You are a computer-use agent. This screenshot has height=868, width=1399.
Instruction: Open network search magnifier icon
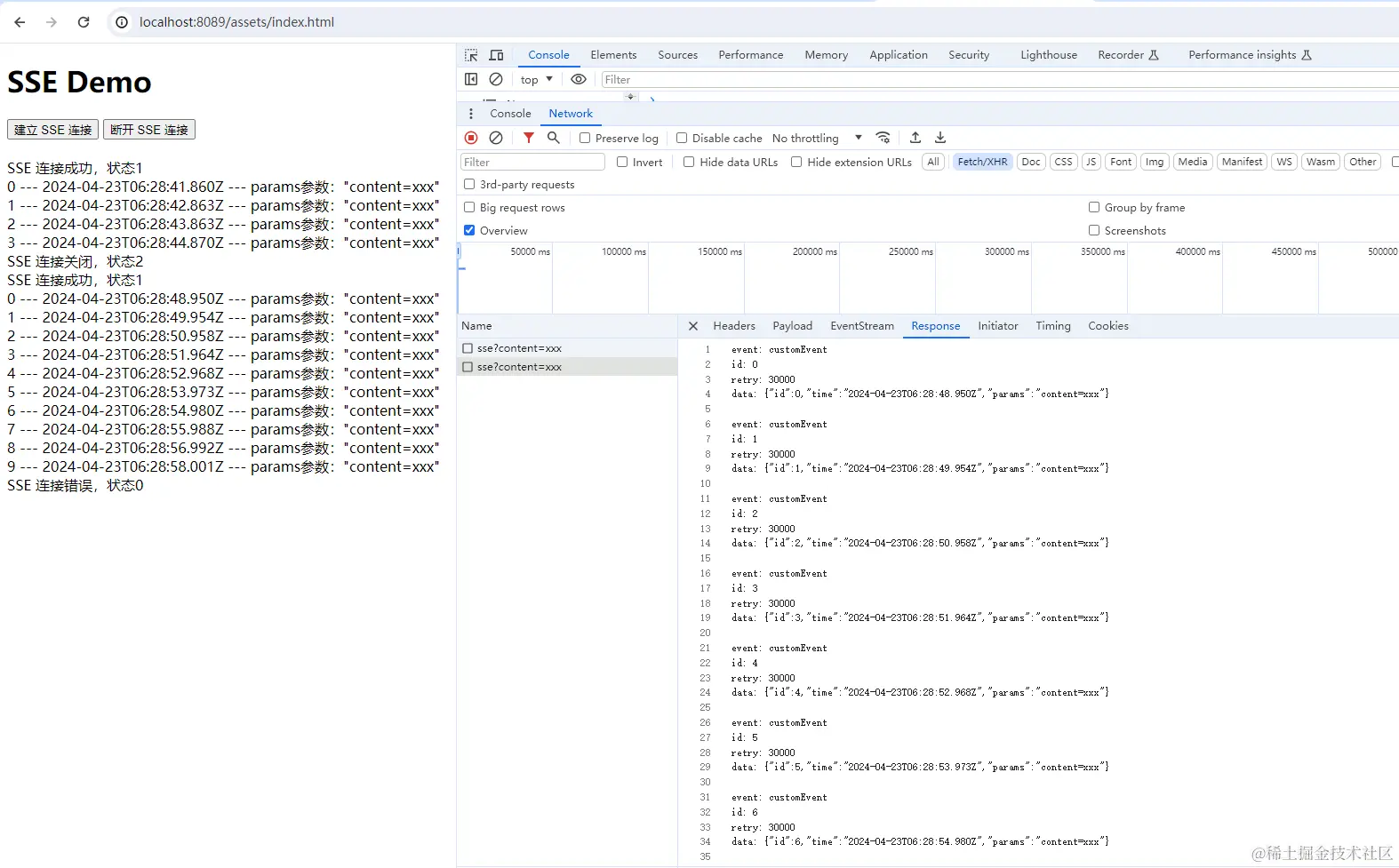(554, 138)
